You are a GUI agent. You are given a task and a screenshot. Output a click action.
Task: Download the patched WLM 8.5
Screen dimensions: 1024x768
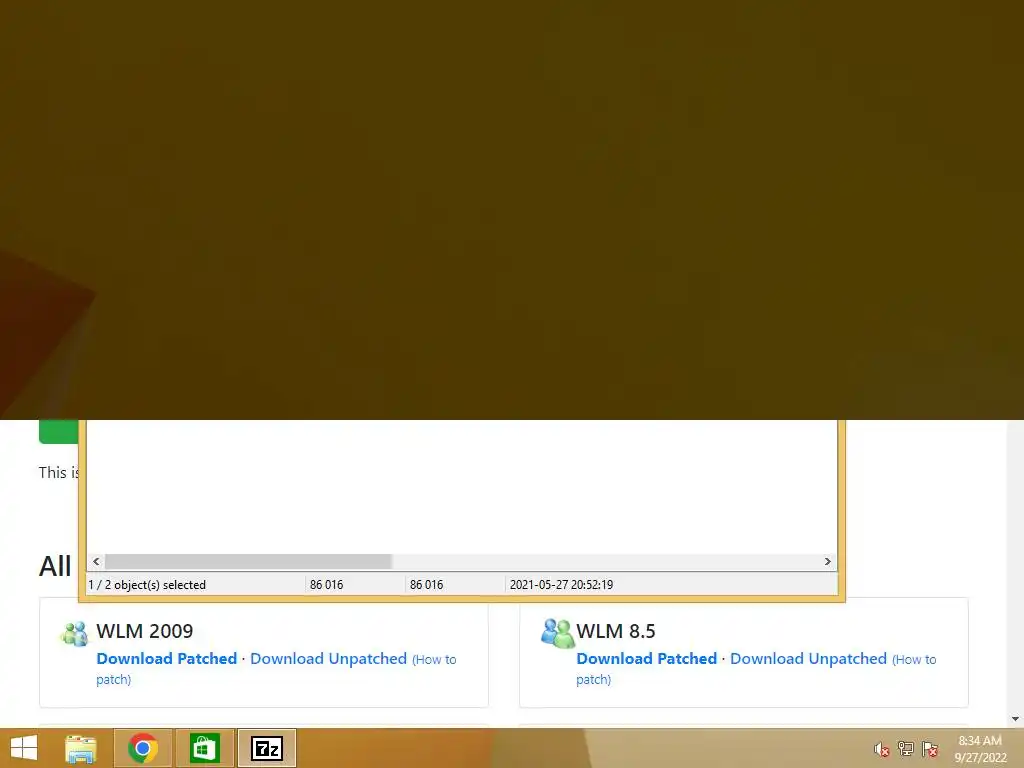click(x=647, y=658)
